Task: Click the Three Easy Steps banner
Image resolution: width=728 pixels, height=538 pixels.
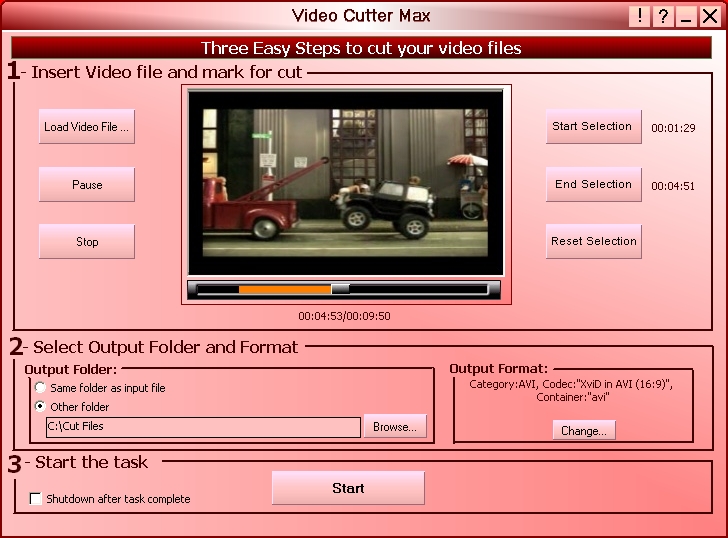Action: [361, 48]
